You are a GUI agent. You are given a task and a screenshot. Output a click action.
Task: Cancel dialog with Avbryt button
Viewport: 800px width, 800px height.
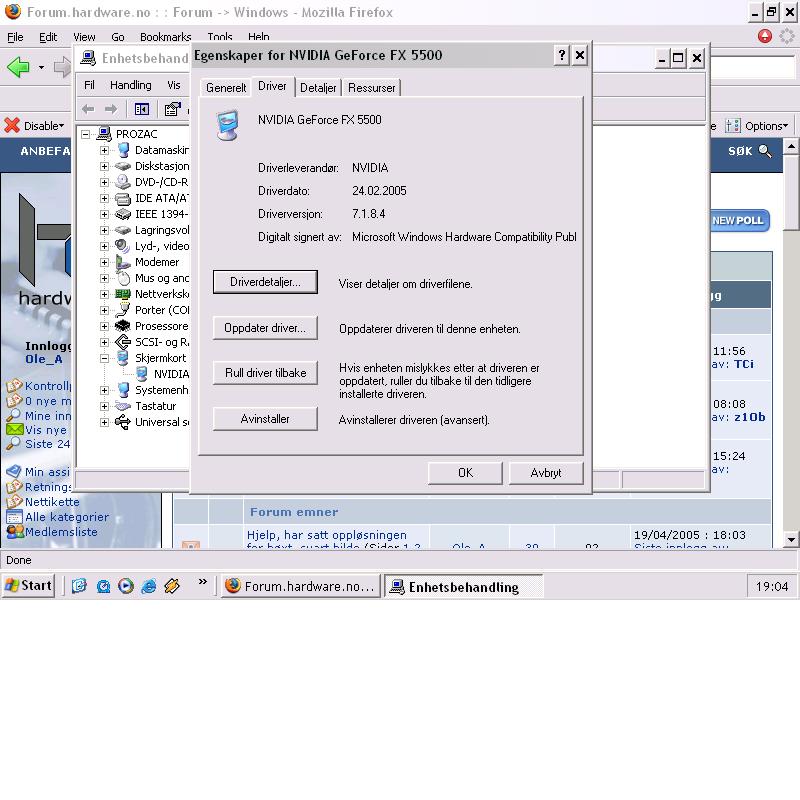(545, 472)
